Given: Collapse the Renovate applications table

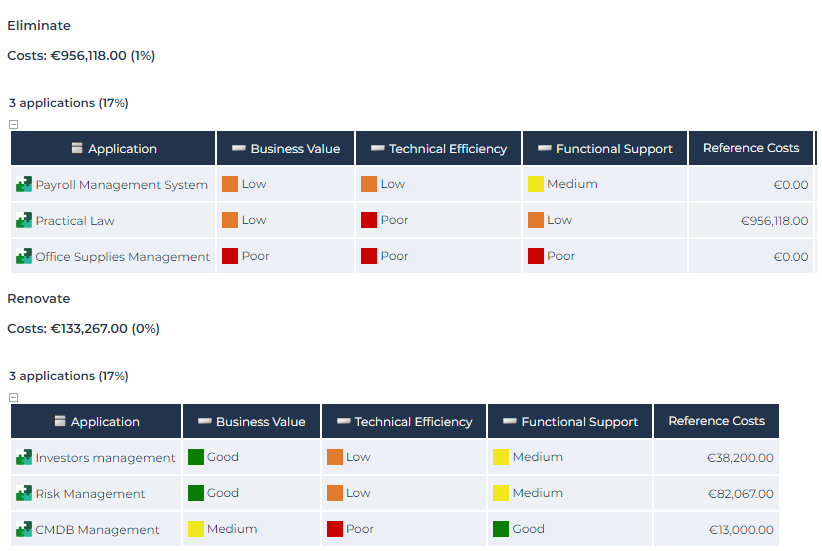Looking at the screenshot, I should [13, 398].
